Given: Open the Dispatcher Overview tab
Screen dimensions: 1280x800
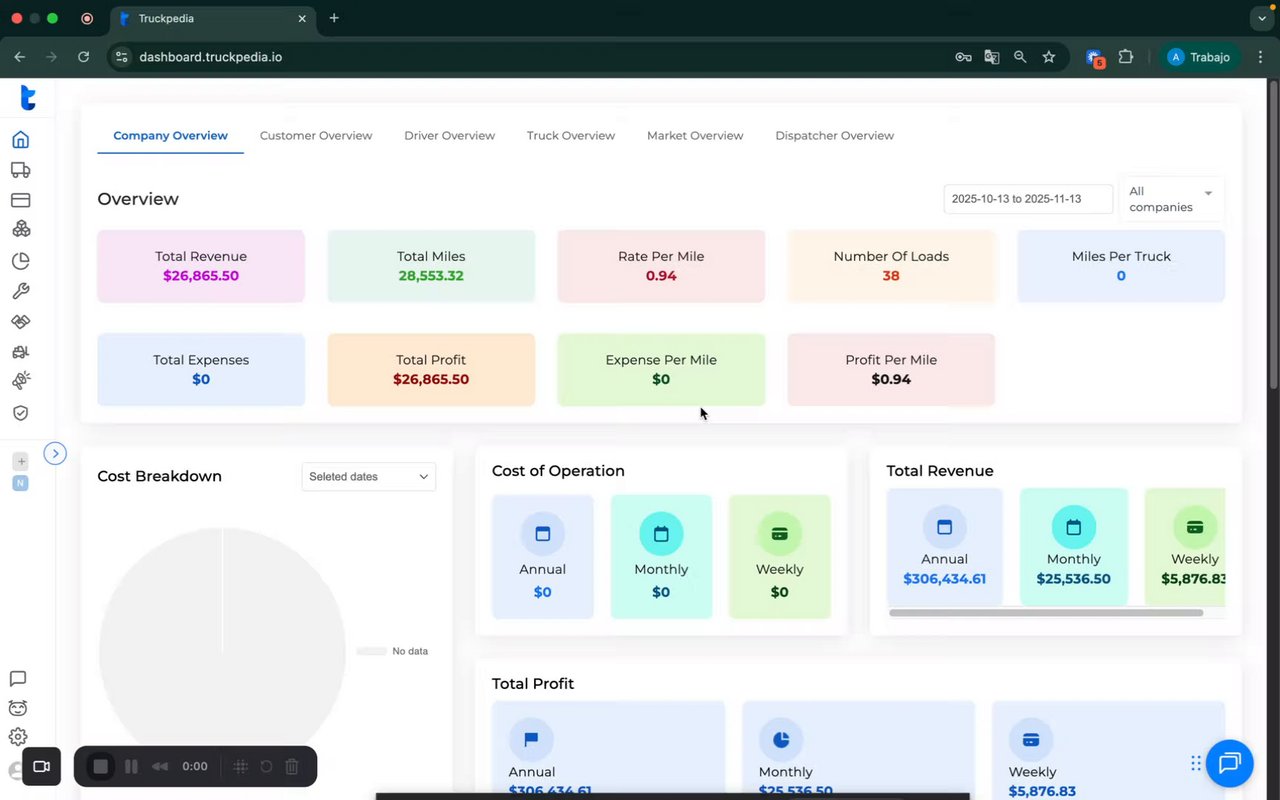Looking at the screenshot, I should [835, 136].
